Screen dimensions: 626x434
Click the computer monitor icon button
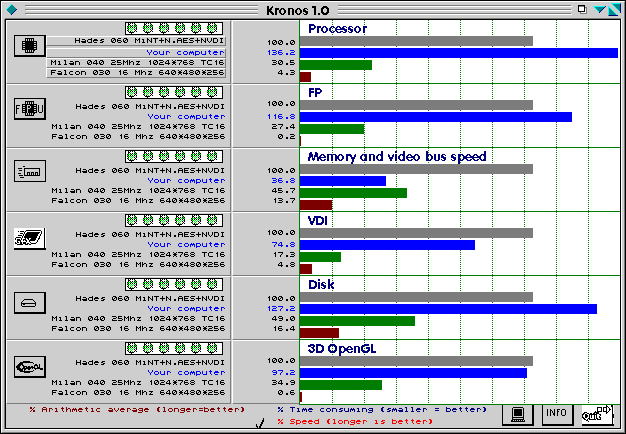516,414
